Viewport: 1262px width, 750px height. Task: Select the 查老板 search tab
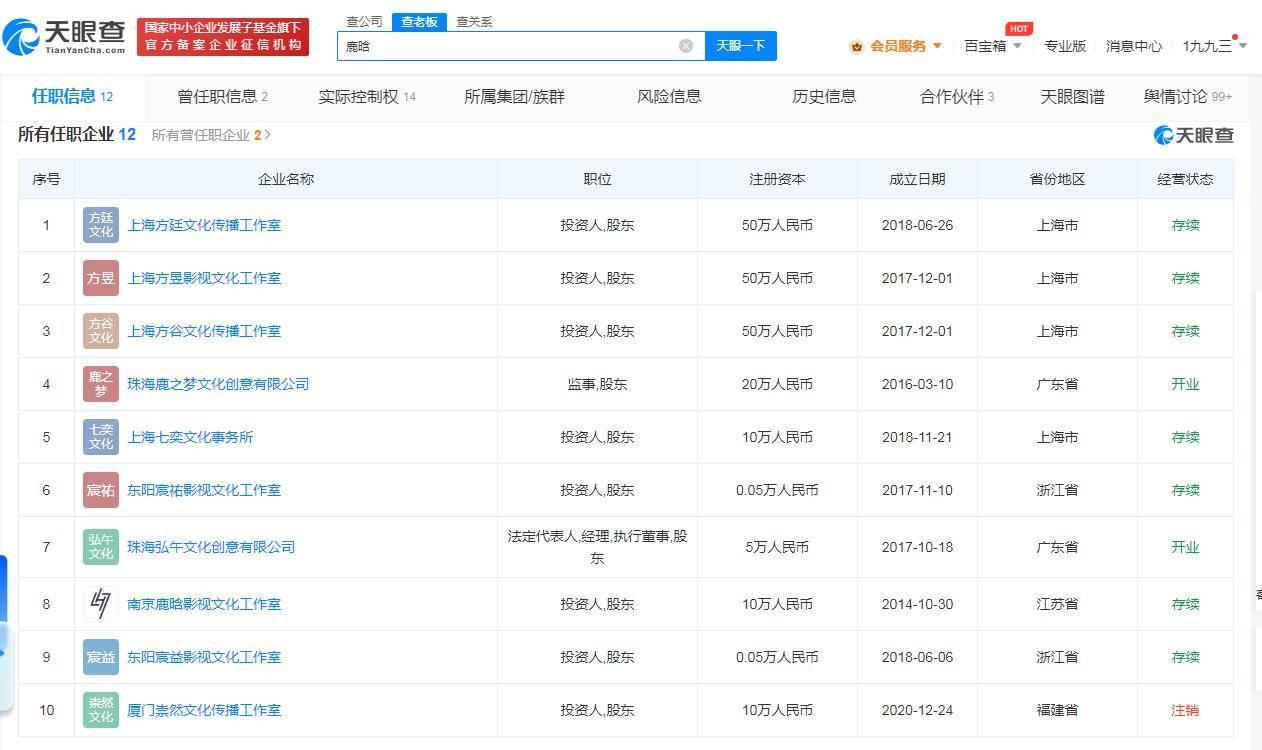419,21
